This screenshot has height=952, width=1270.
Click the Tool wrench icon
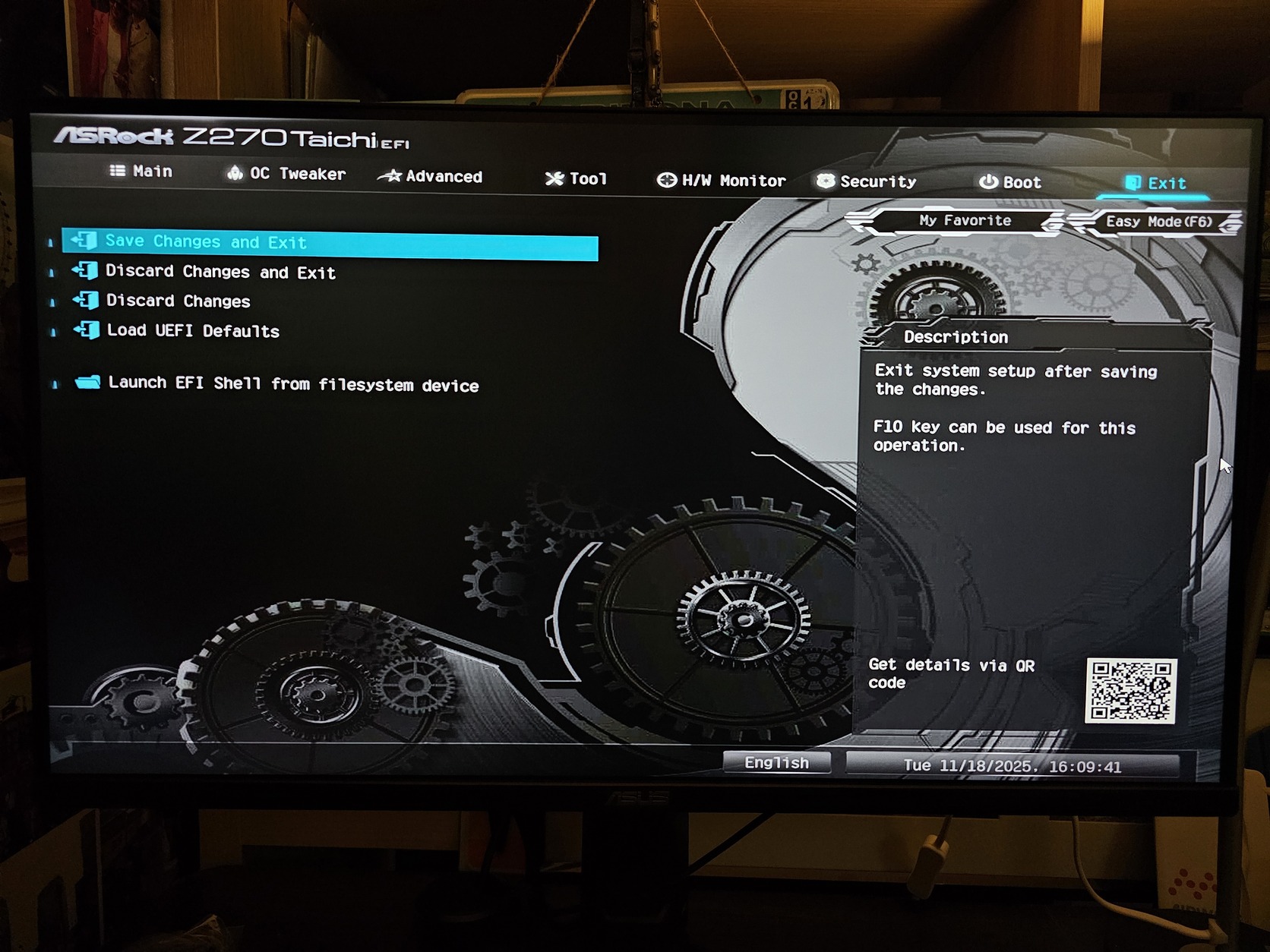[554, 178]
